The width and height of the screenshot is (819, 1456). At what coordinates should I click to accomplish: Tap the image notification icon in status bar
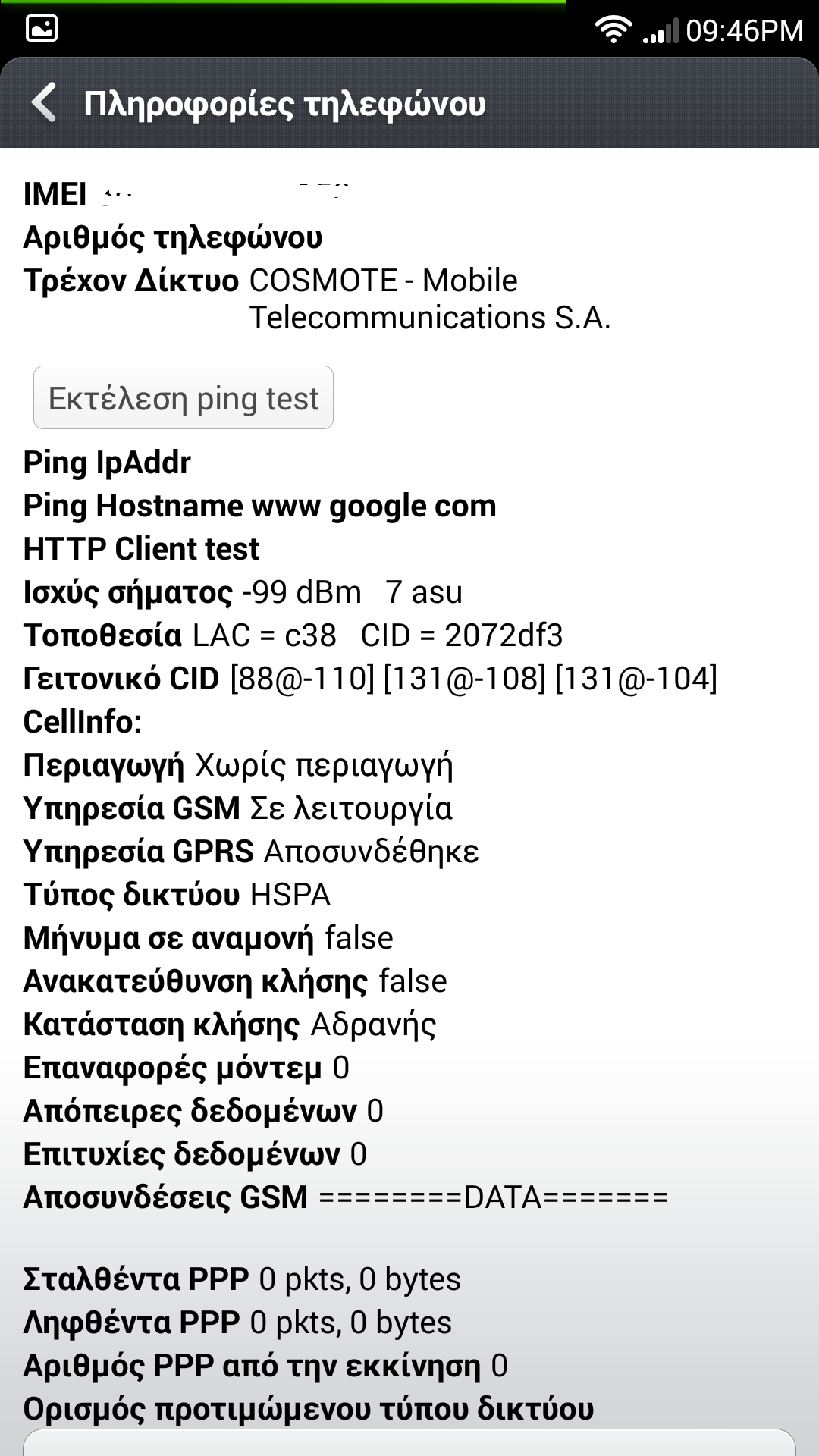[42, 30]
